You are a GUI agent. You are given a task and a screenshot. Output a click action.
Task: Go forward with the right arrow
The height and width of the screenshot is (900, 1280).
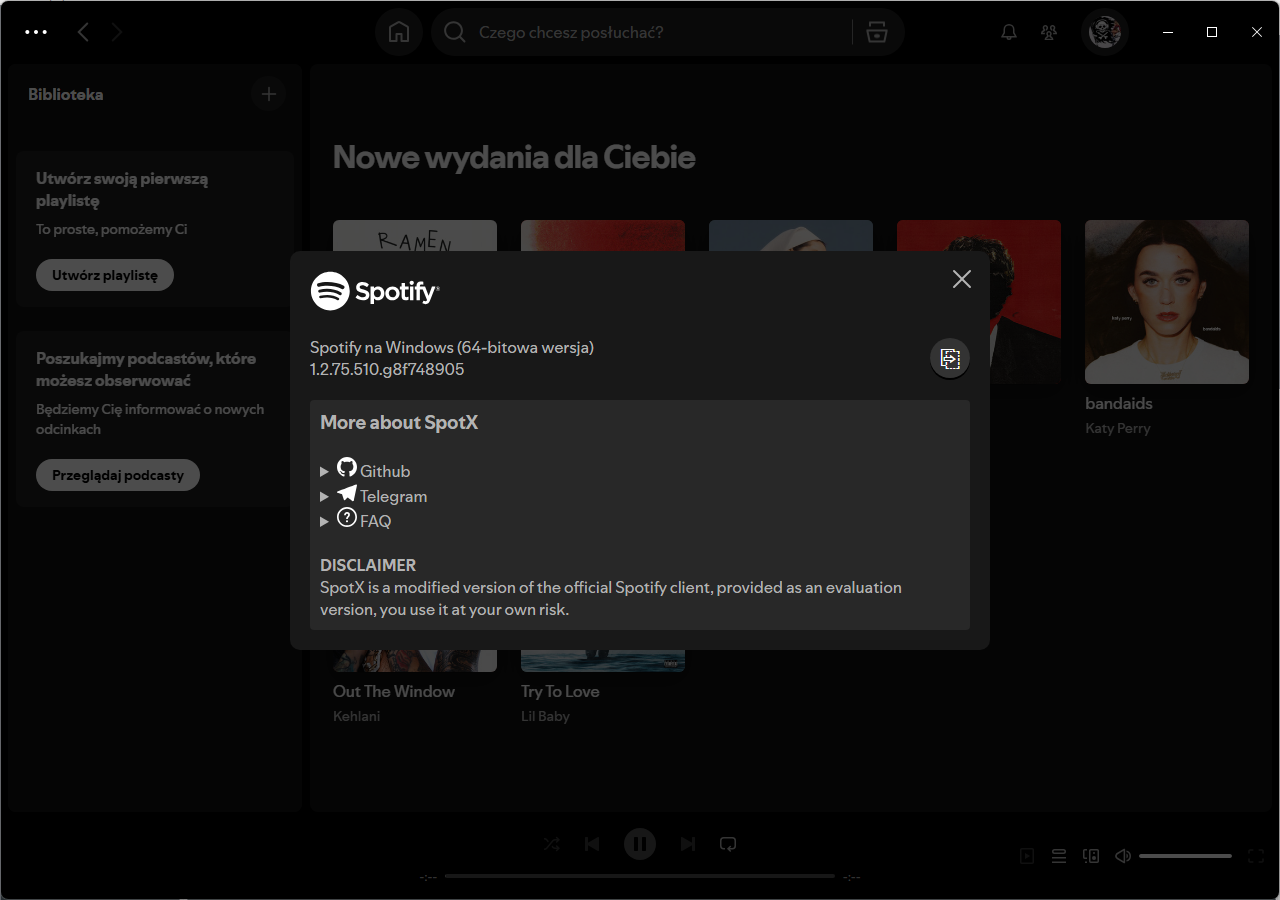117,32
